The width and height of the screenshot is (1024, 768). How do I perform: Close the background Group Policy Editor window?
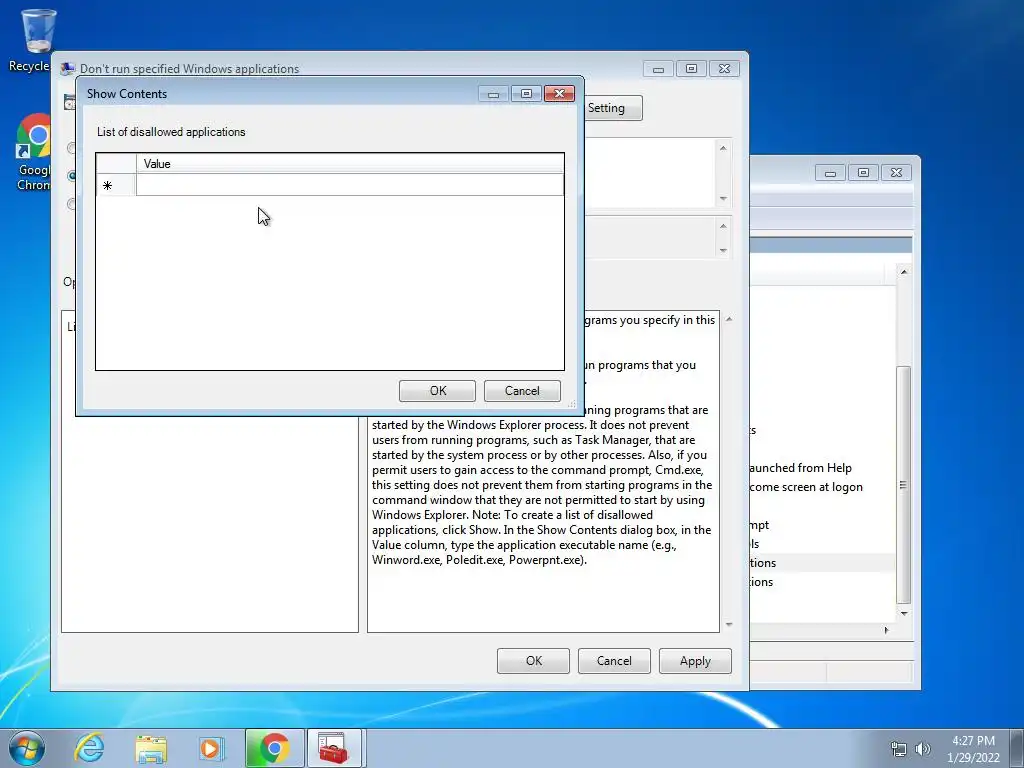pyautogui.click(x=896, y=173)
